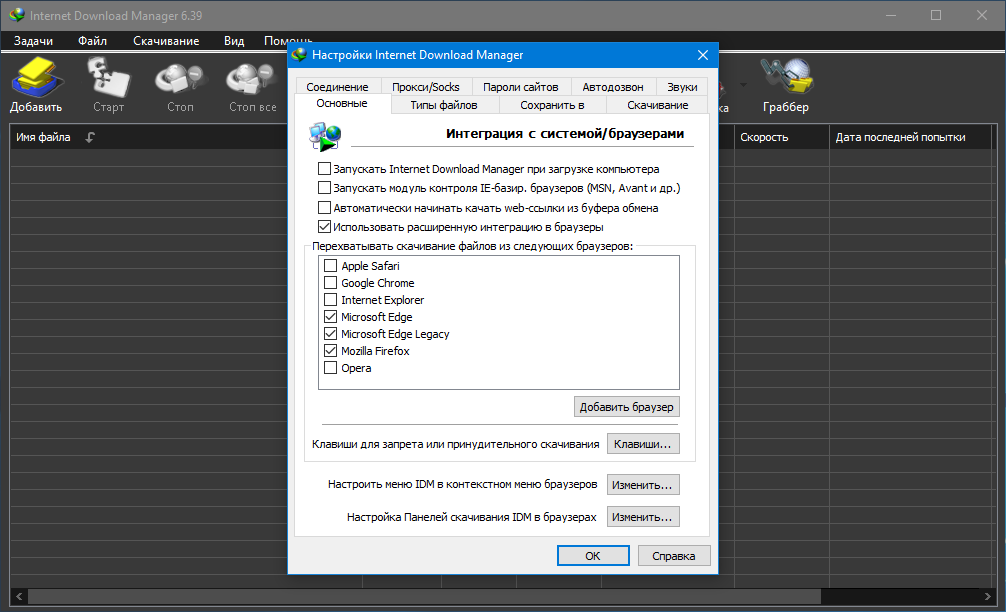
Task: Open the Файл menu
Action: (x=92, y=41)
